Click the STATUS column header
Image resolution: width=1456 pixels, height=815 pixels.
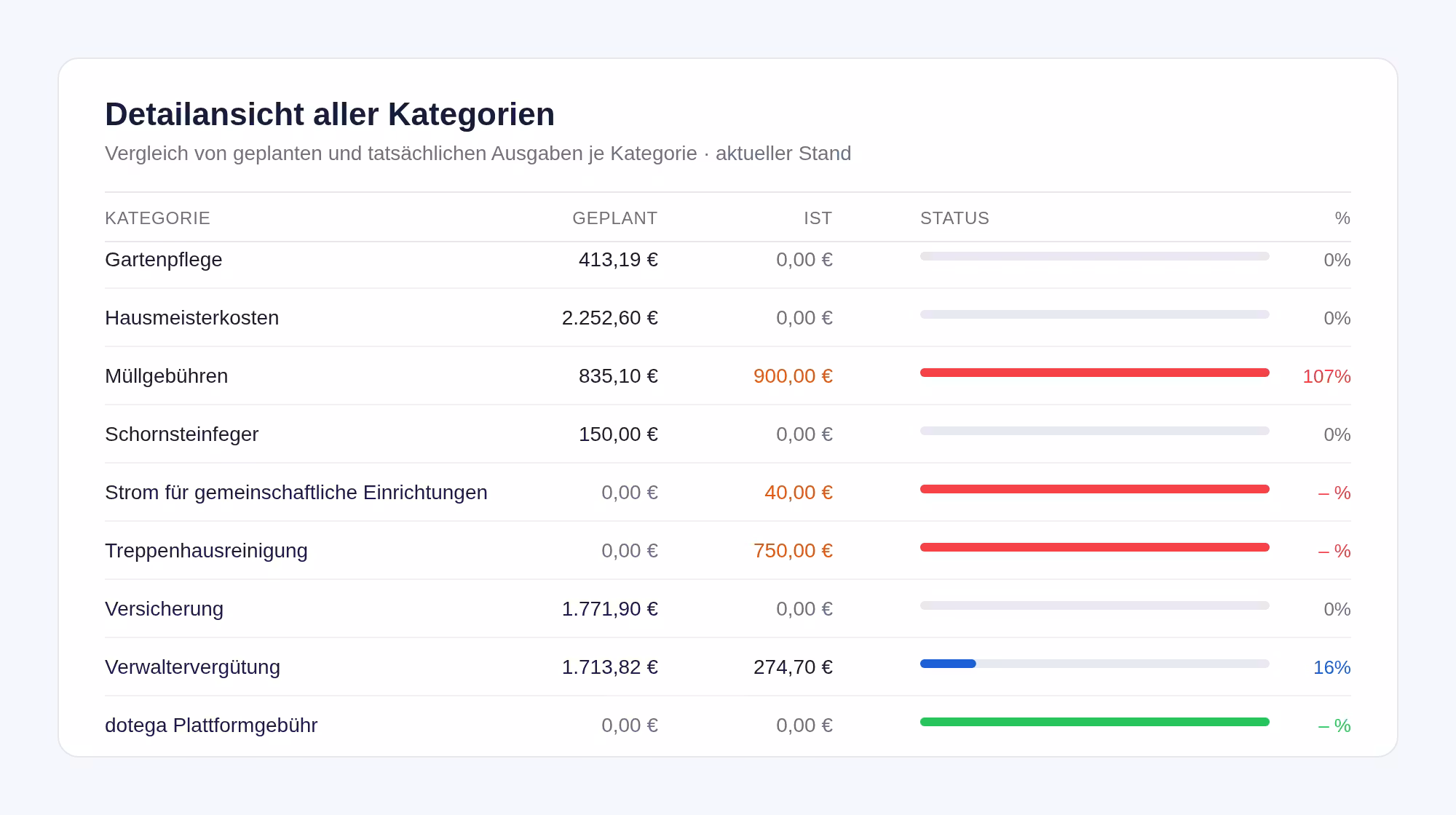click(954, 218)
